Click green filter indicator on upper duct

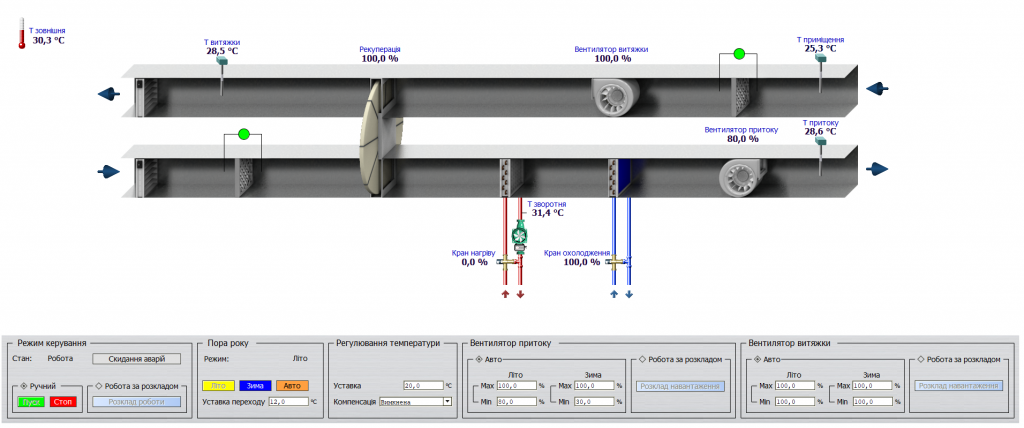[x=739, y=54]
